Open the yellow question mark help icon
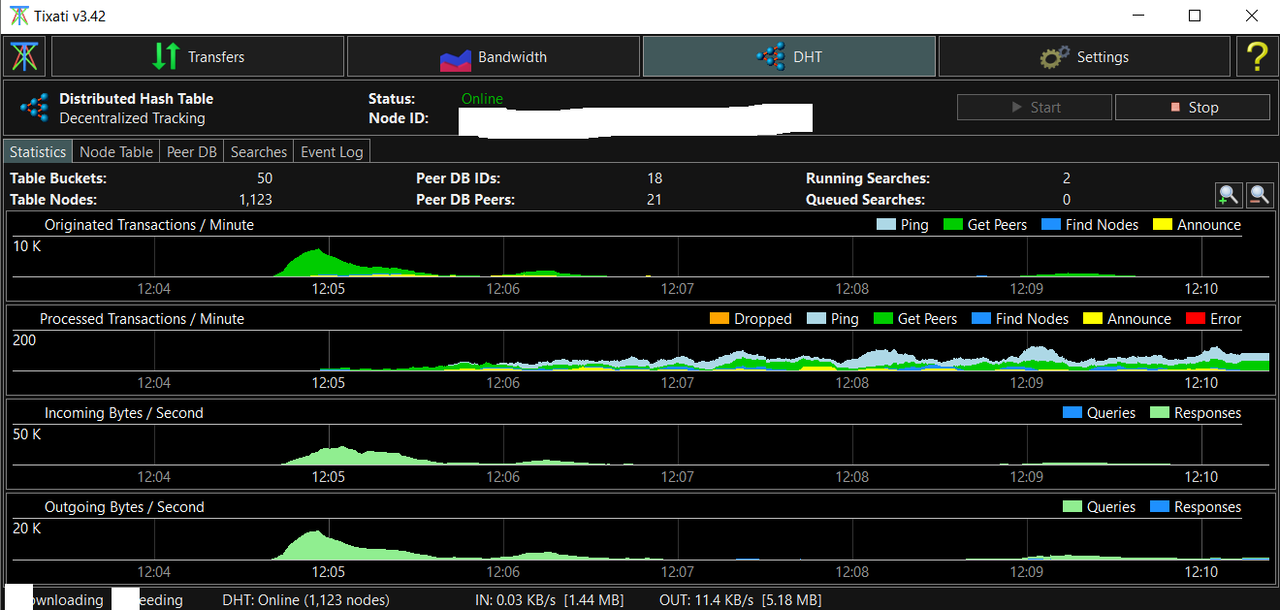The image size is (1280, 610). coord(1256,57)
